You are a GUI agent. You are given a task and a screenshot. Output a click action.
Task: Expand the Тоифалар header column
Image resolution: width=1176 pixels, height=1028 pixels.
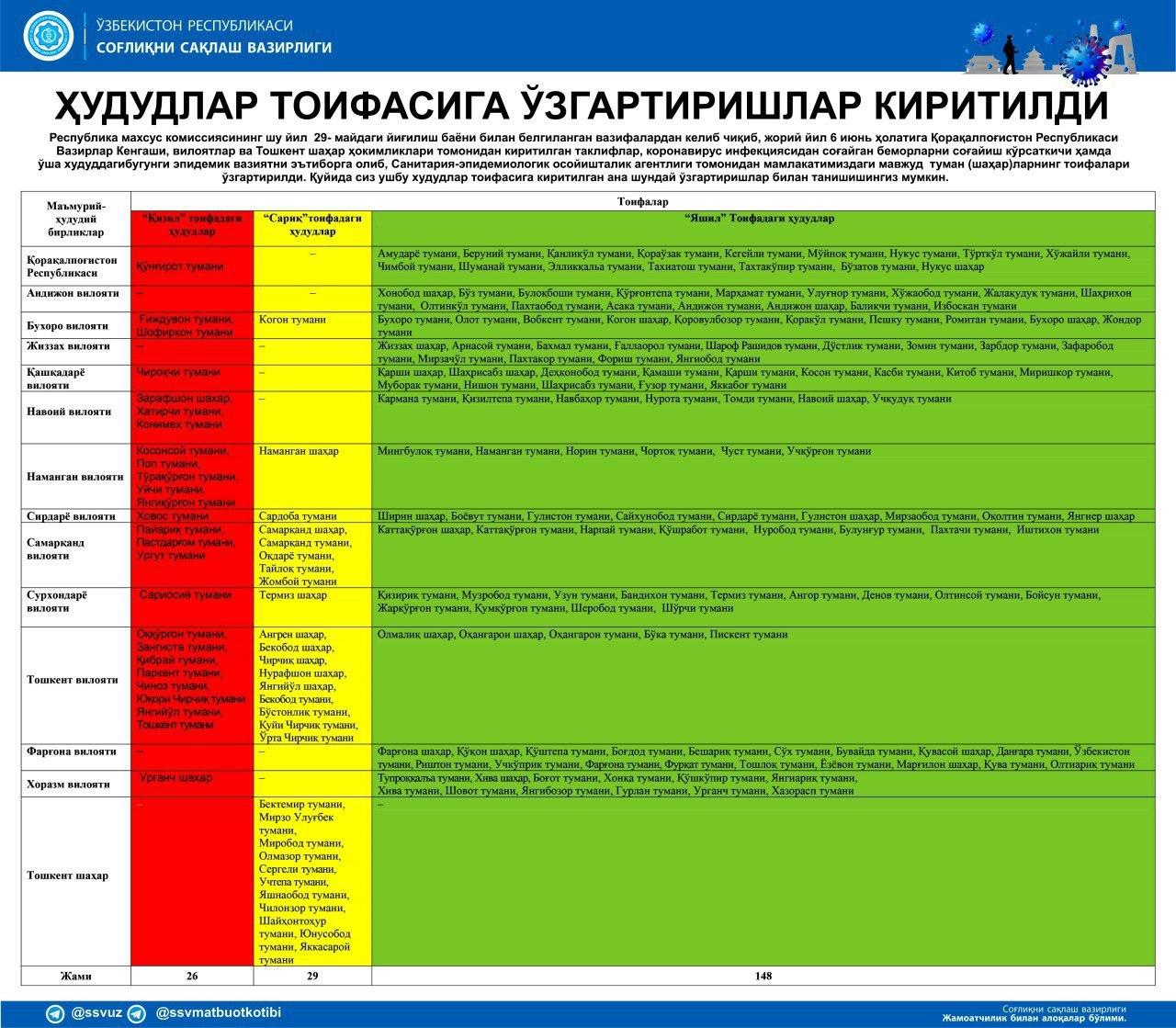(641, 201)
